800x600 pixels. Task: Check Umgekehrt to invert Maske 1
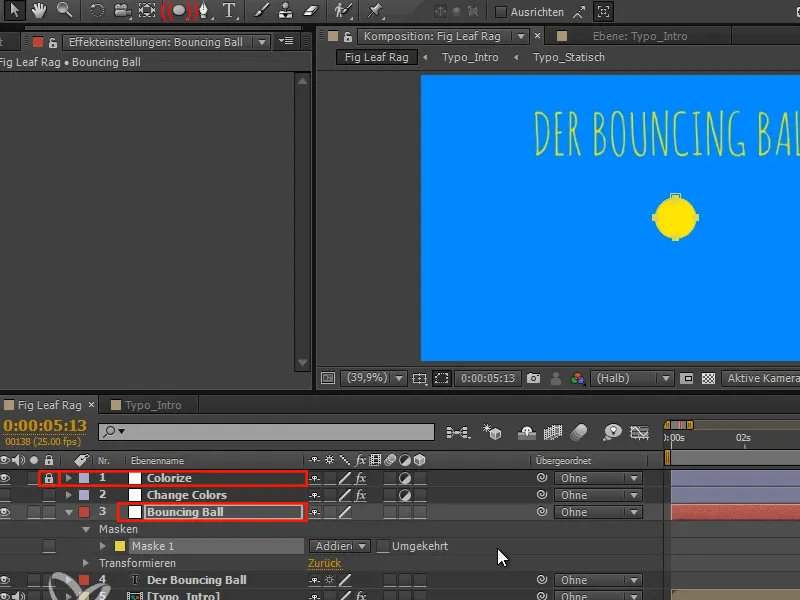[383, 544]
